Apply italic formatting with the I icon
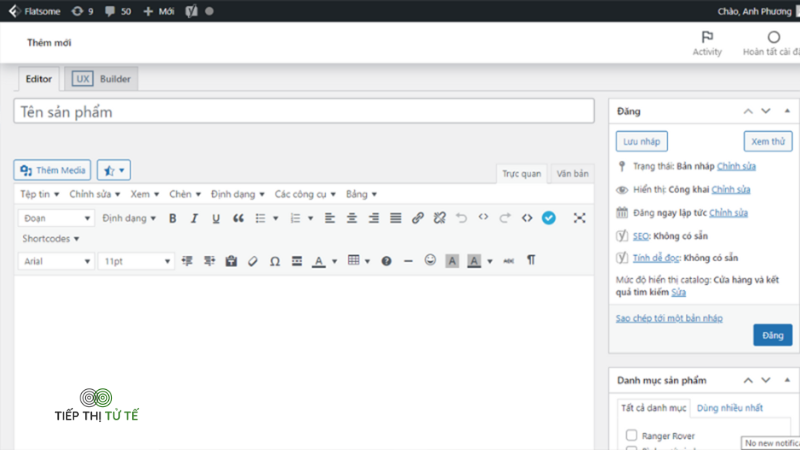The height and width of the screenshot is (450, 800). [x=194, y=218]
